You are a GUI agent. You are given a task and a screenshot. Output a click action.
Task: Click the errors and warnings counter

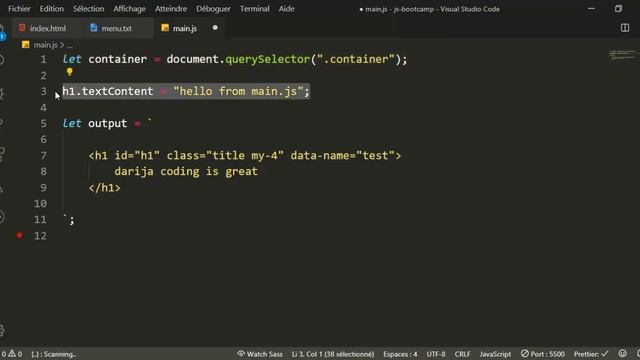[11, 354]
